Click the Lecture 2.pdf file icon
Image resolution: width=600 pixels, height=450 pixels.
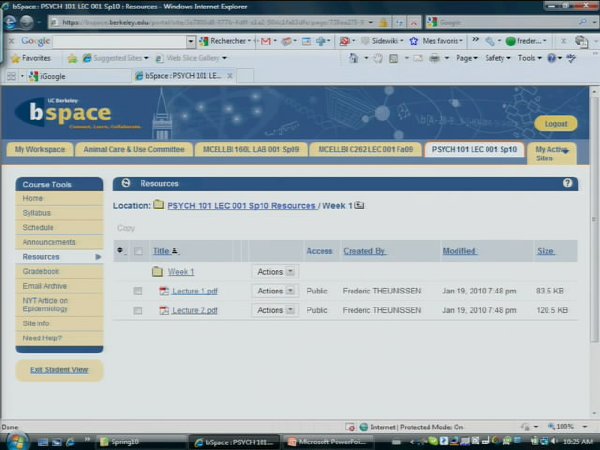[x=164, y=310]
